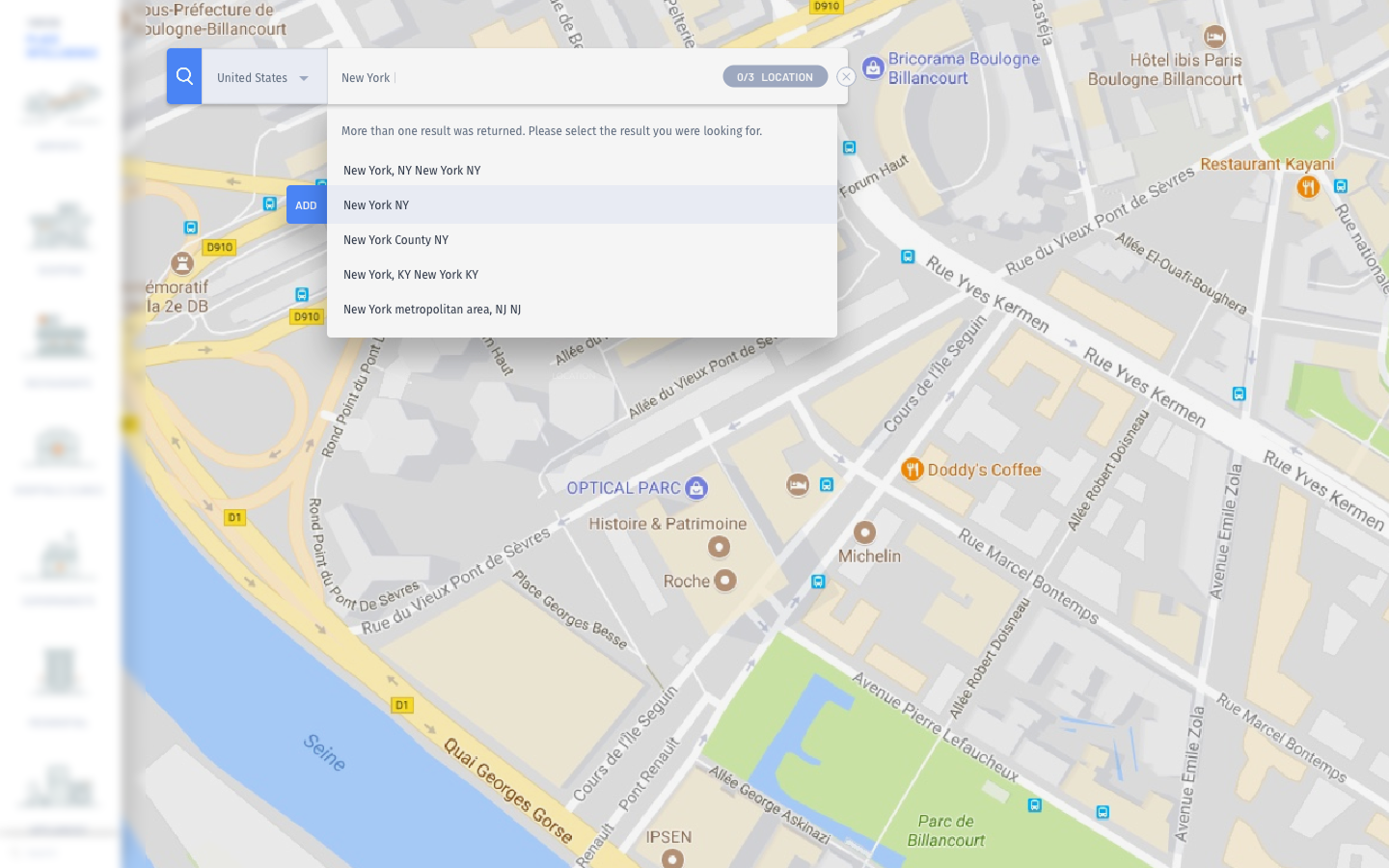Expand the country selector arrow
This screenshot has height=868, width=1389.
point(304,78)
